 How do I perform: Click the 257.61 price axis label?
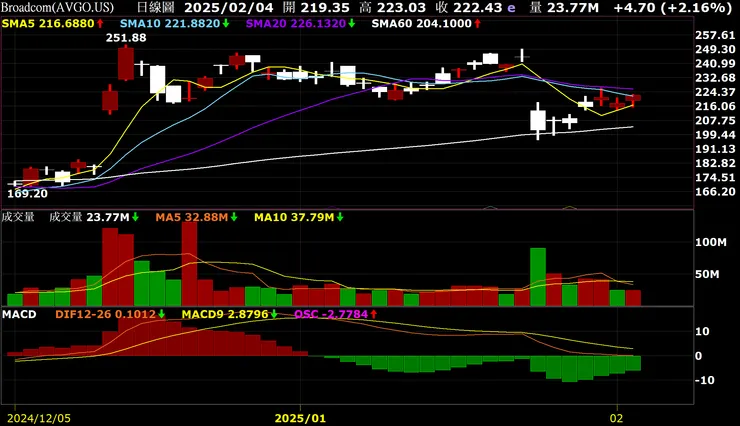[x=715, y=35]
